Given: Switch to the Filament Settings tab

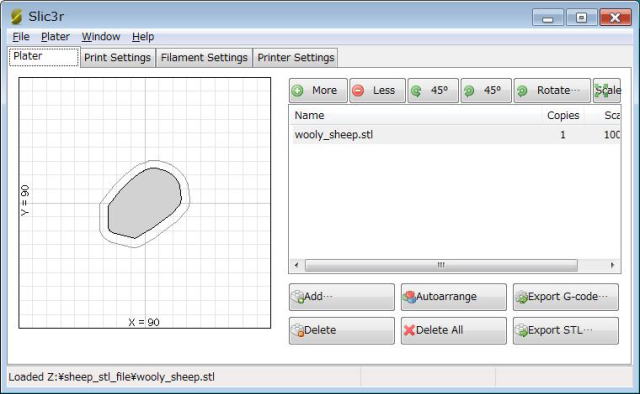Looking at the screenshot, I should pyautogui.click(x=204, y=58).
